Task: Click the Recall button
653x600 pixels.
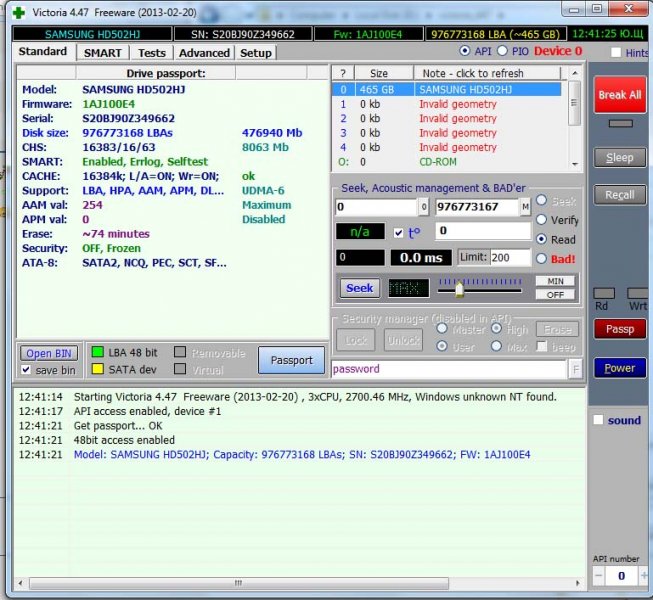Action: coord(620,195)
